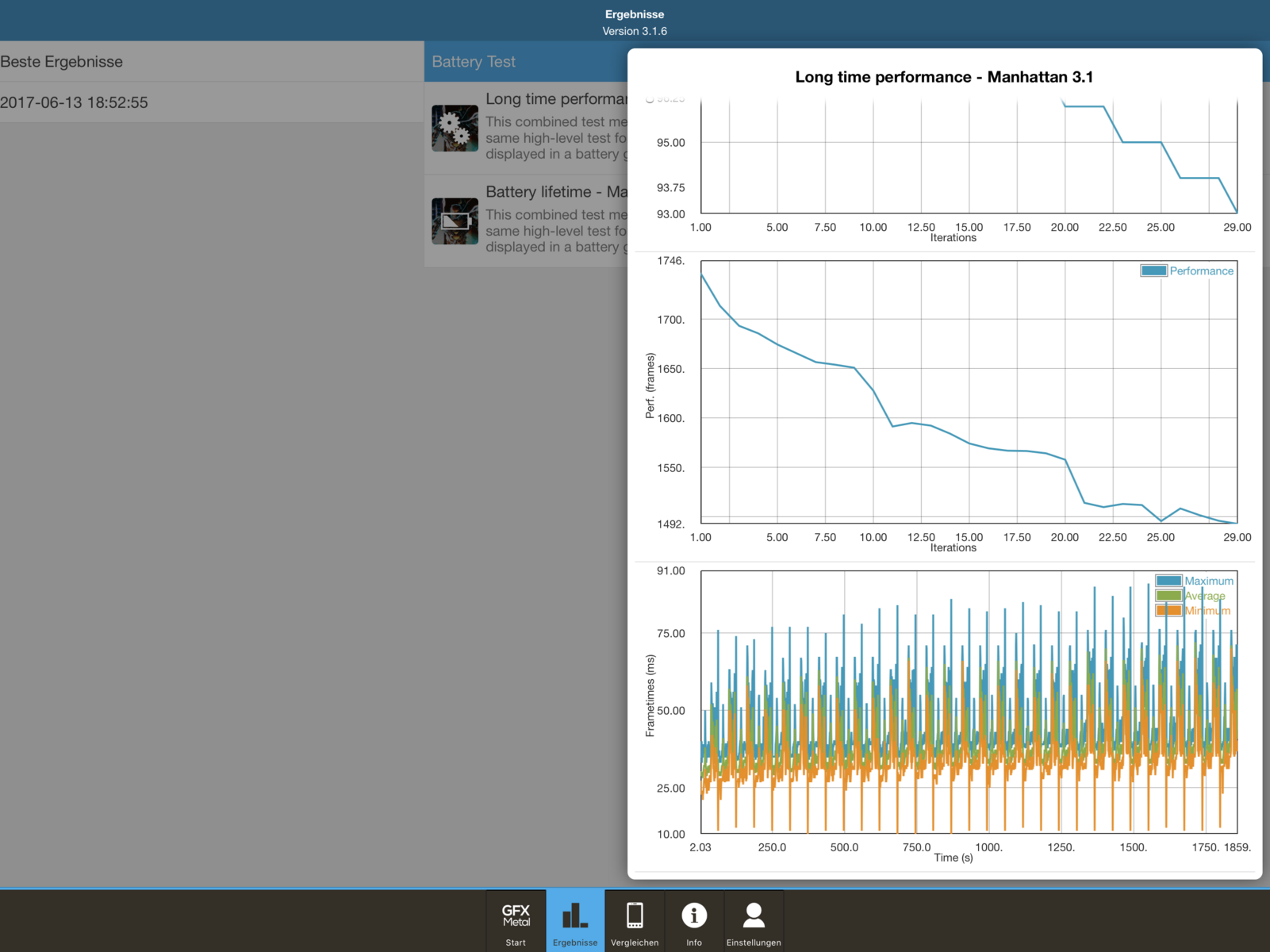Open the Battery lifetime test thumbnail
The height and width of the screenshot is (952, 1270).
tap(455, 221)
